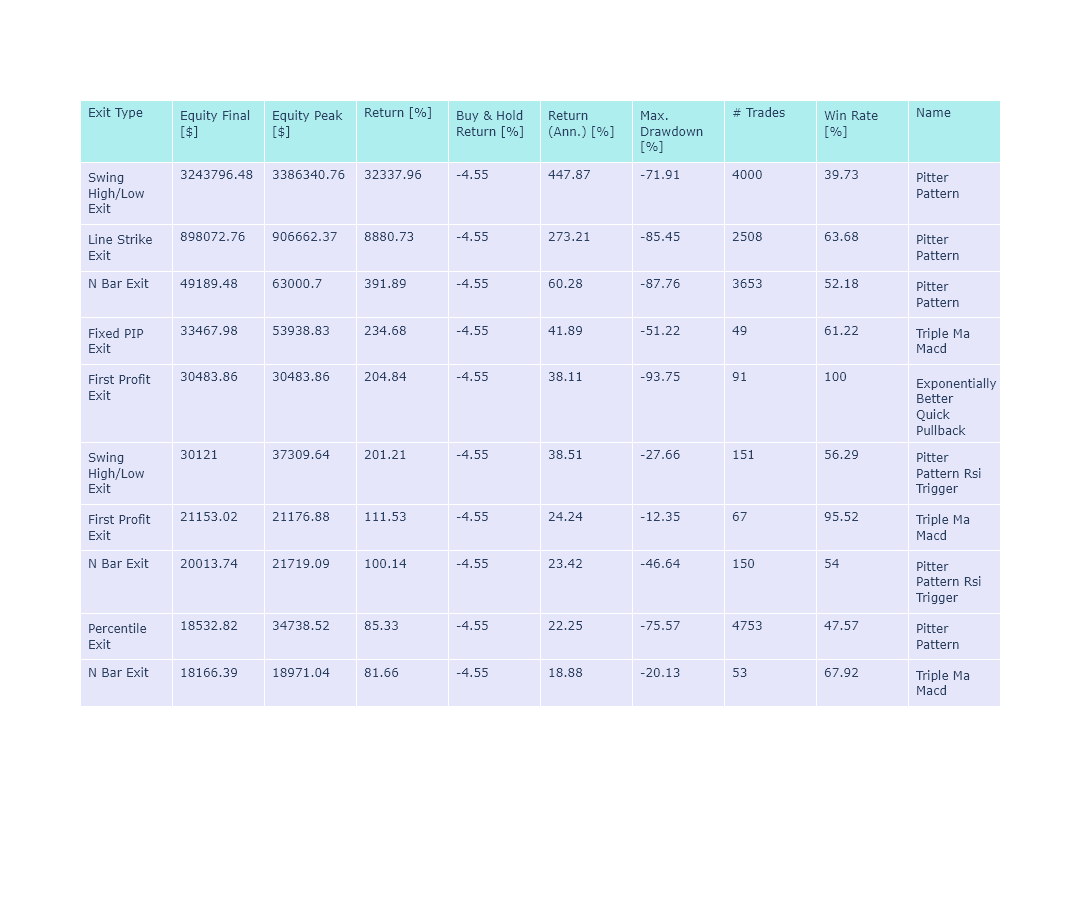Image resolution: width=1080 pixels, height=900 pixels.
Task: Click equity final 30121
Action: click(x=198, y=454)
